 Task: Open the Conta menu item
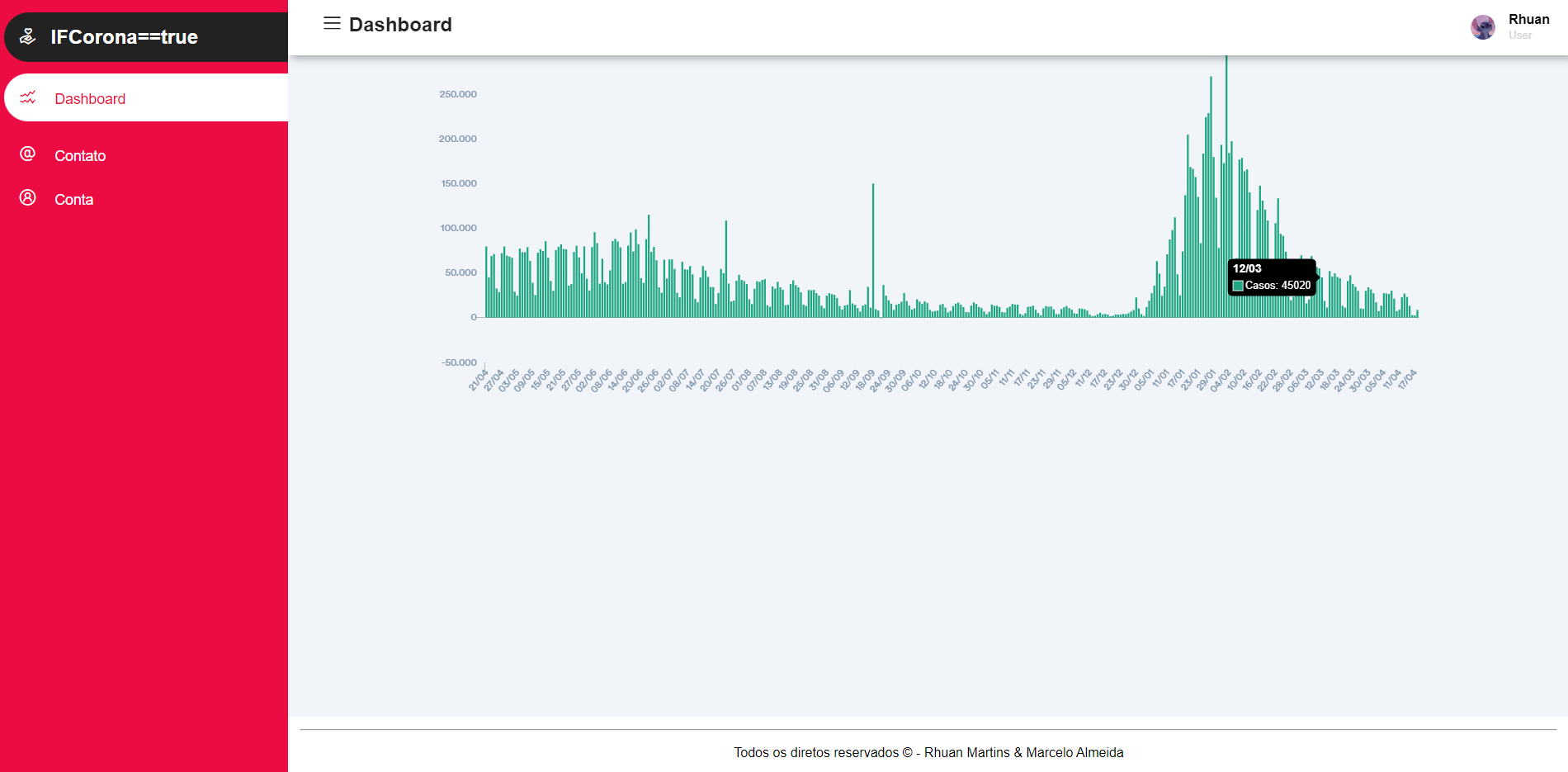pyautogui.click(x=73, y=199)
